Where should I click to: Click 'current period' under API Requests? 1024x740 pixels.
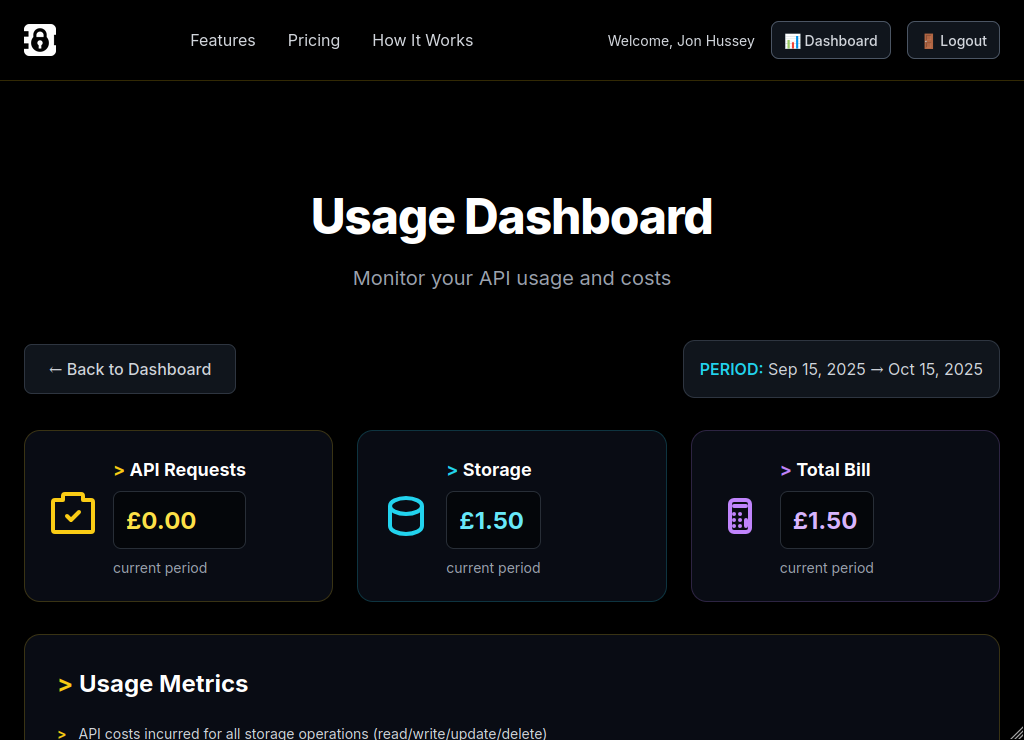click(160, 568)
